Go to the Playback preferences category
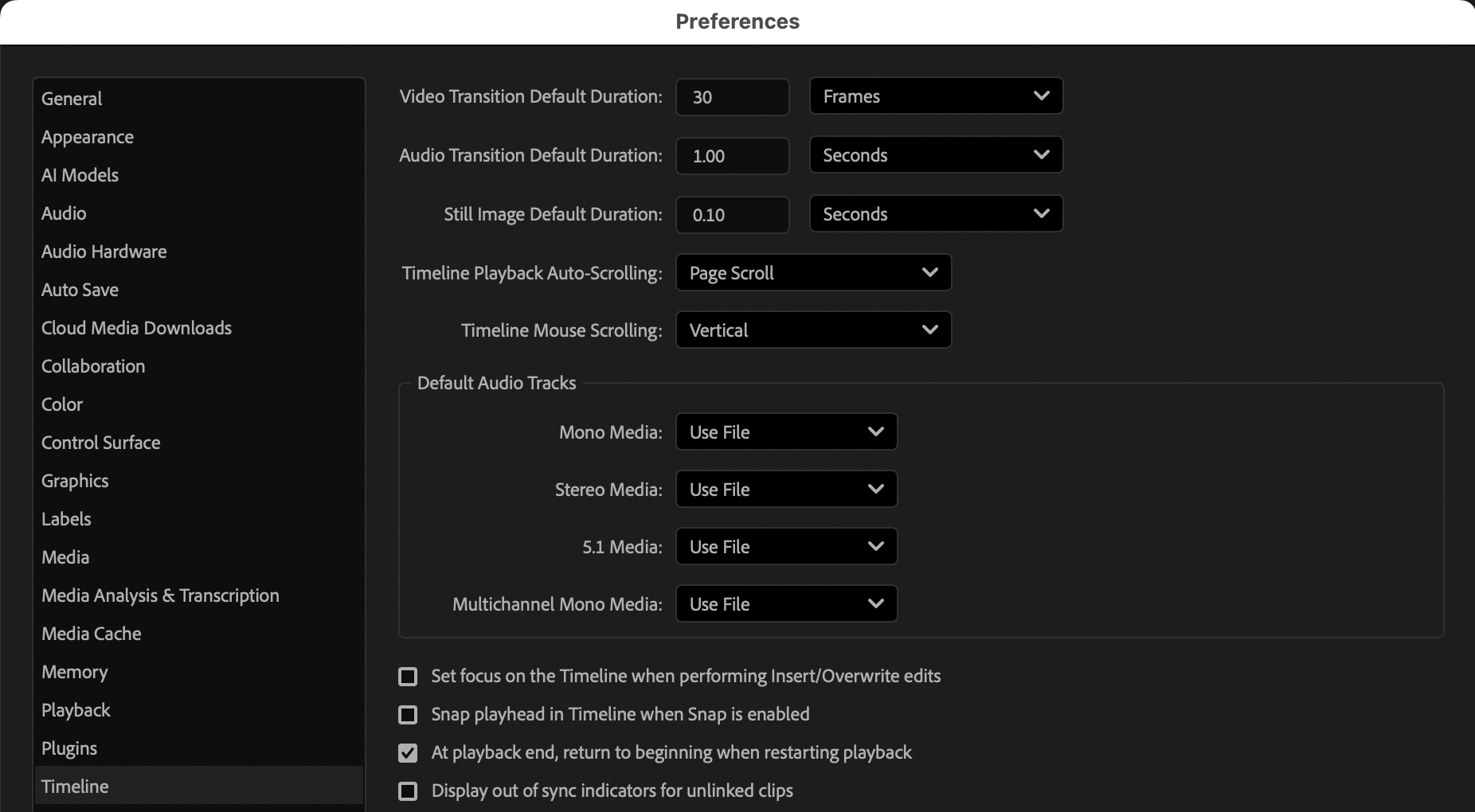1475x812 pixels. click(76, 710)
